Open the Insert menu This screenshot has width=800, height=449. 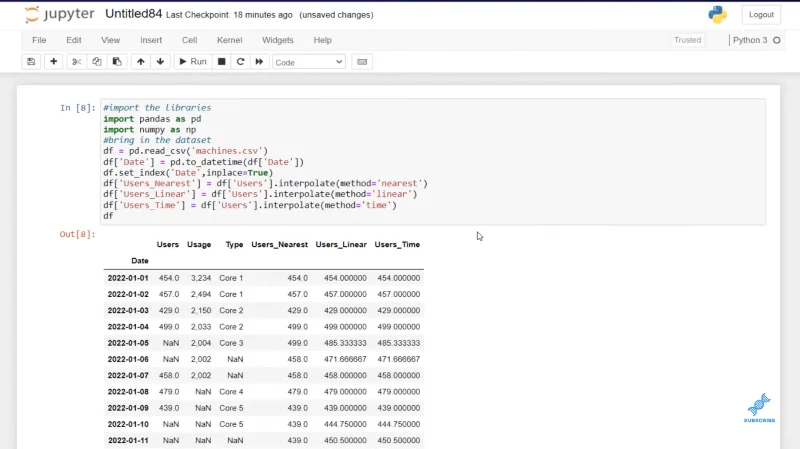coord(151,40)
